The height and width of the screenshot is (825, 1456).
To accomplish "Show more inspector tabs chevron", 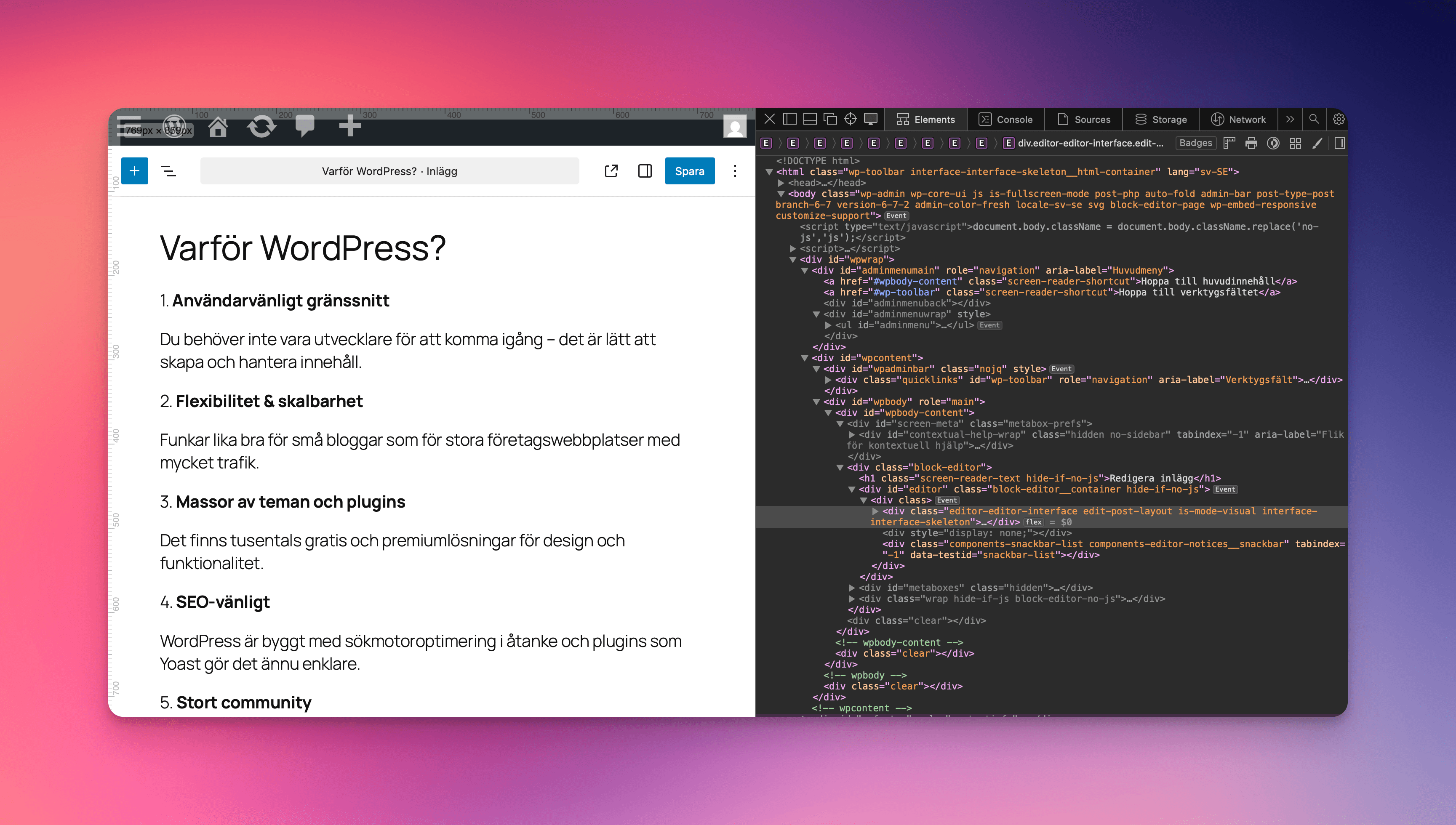I will click(x=1290, y=119).
